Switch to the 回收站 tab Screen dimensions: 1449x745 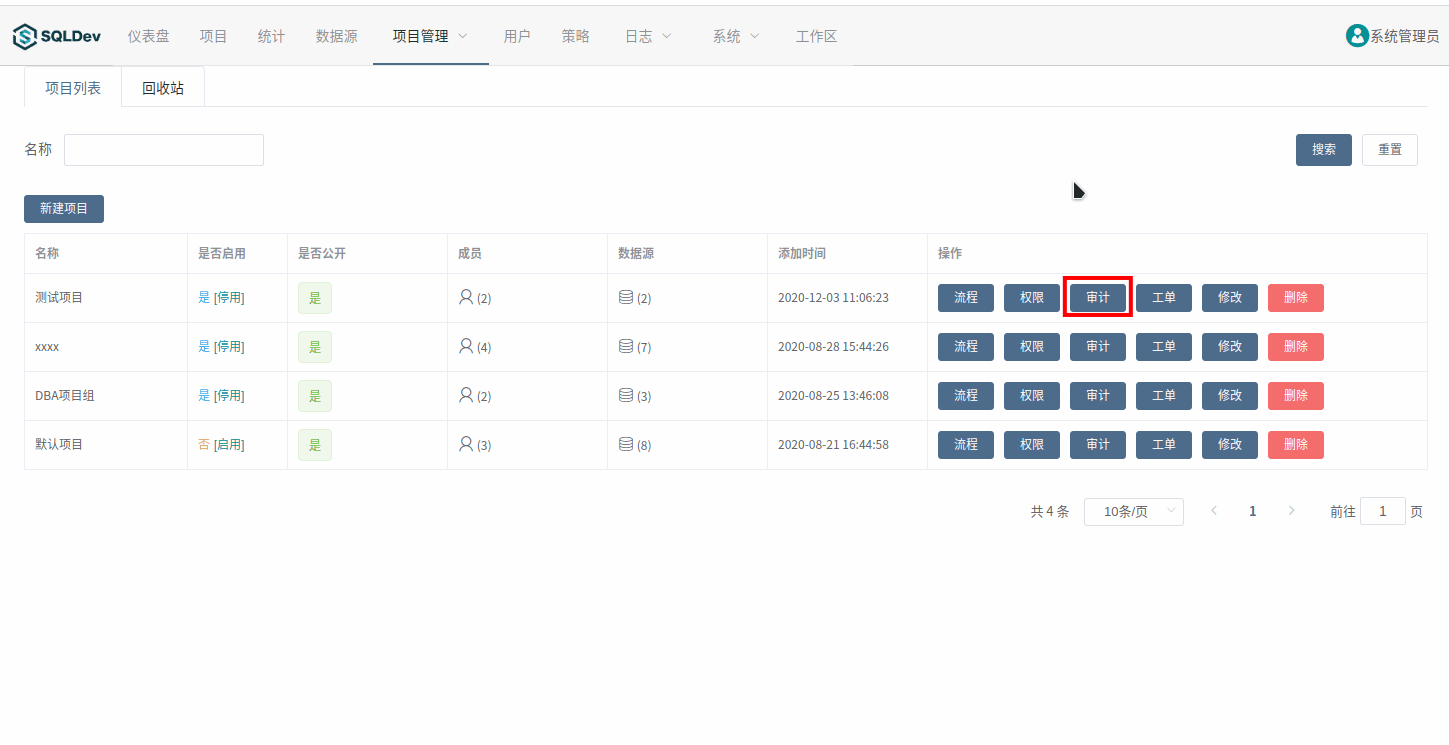coord(163,88)
